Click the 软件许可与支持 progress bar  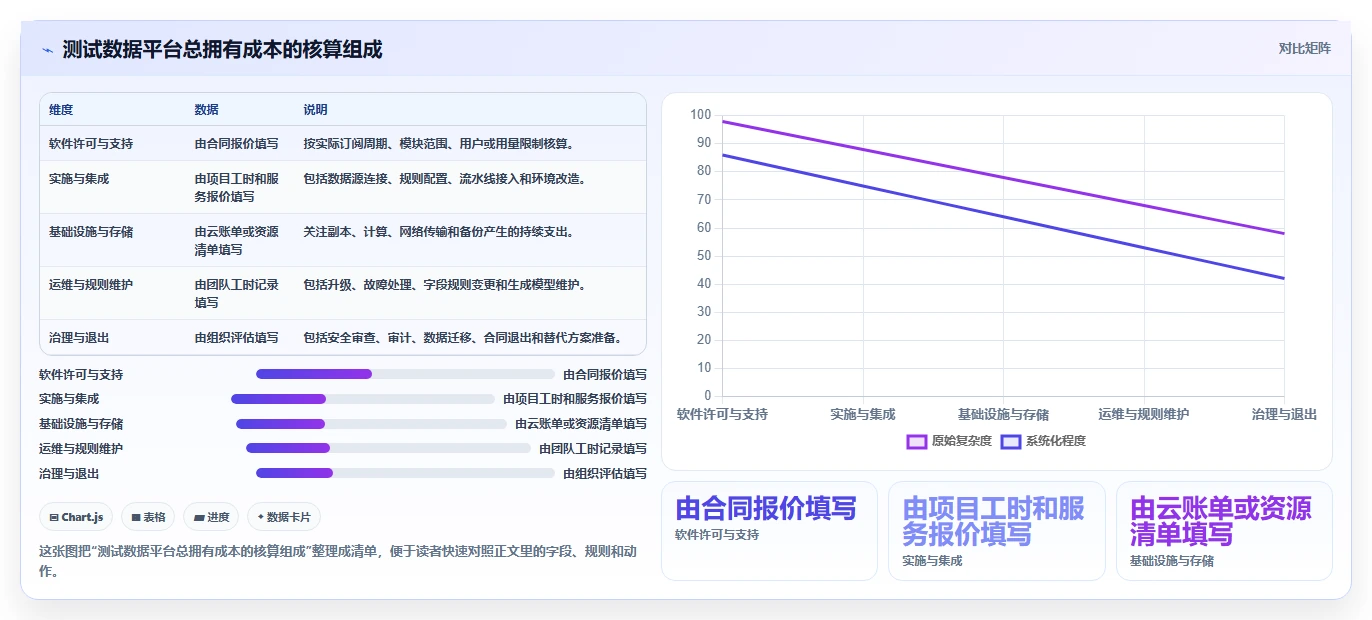(x=405, y=374)
